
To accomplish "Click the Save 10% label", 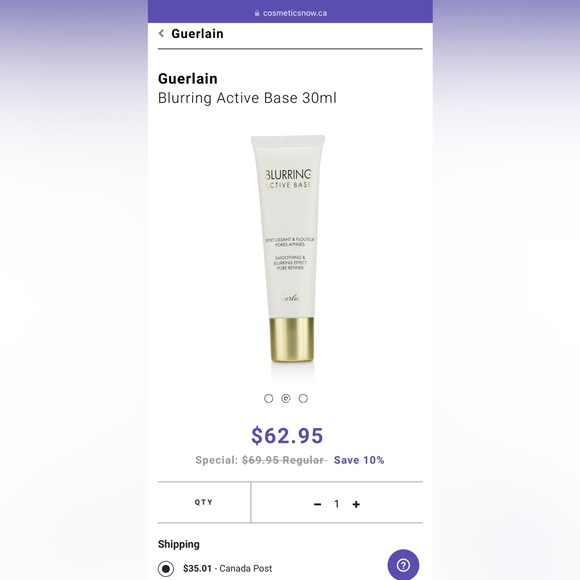I will coord(359,460).
